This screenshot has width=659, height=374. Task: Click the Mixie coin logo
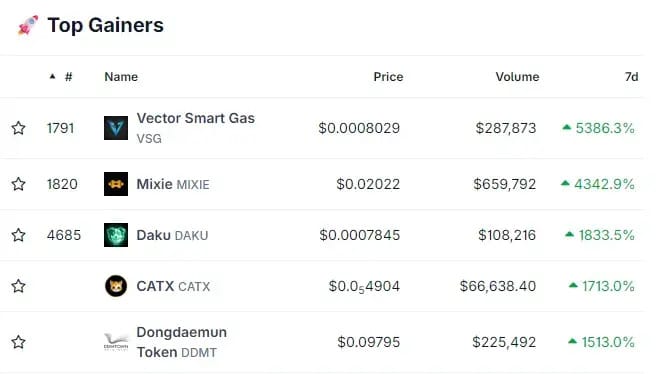point(116,184)
